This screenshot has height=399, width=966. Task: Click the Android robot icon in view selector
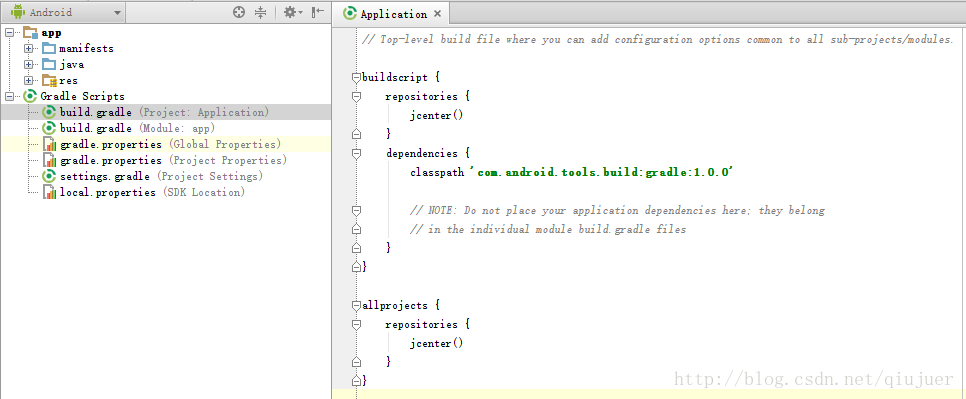[17, 12]
